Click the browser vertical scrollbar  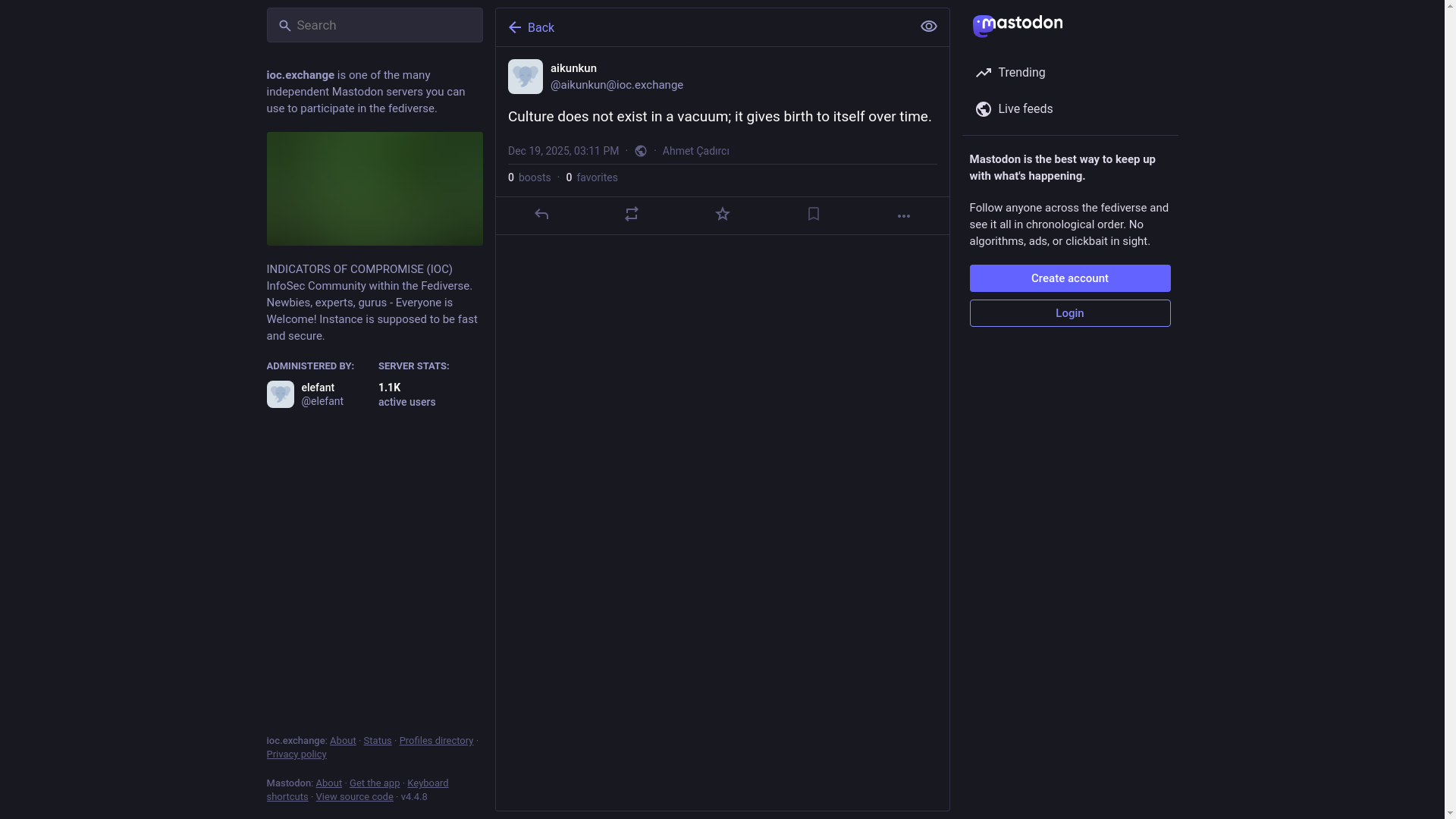click(x=1450, y=409)
